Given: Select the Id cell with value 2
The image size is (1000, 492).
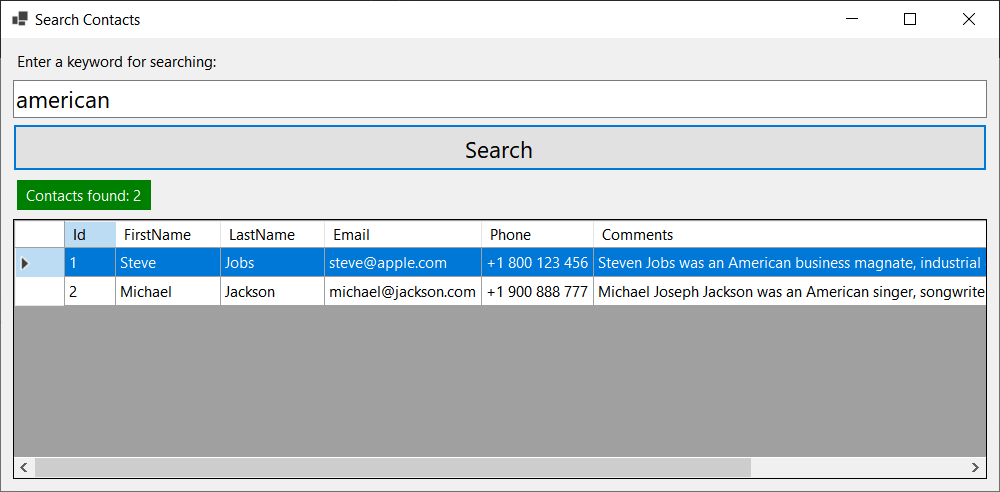Looking at the screenshot, I should (90, 292).
